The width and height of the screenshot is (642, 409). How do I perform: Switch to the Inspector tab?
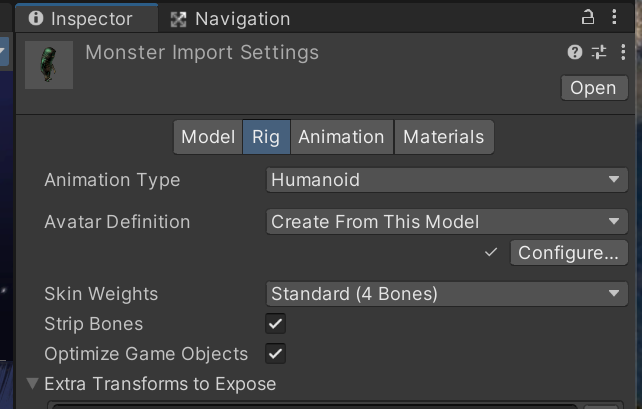[x=86, y=19]
